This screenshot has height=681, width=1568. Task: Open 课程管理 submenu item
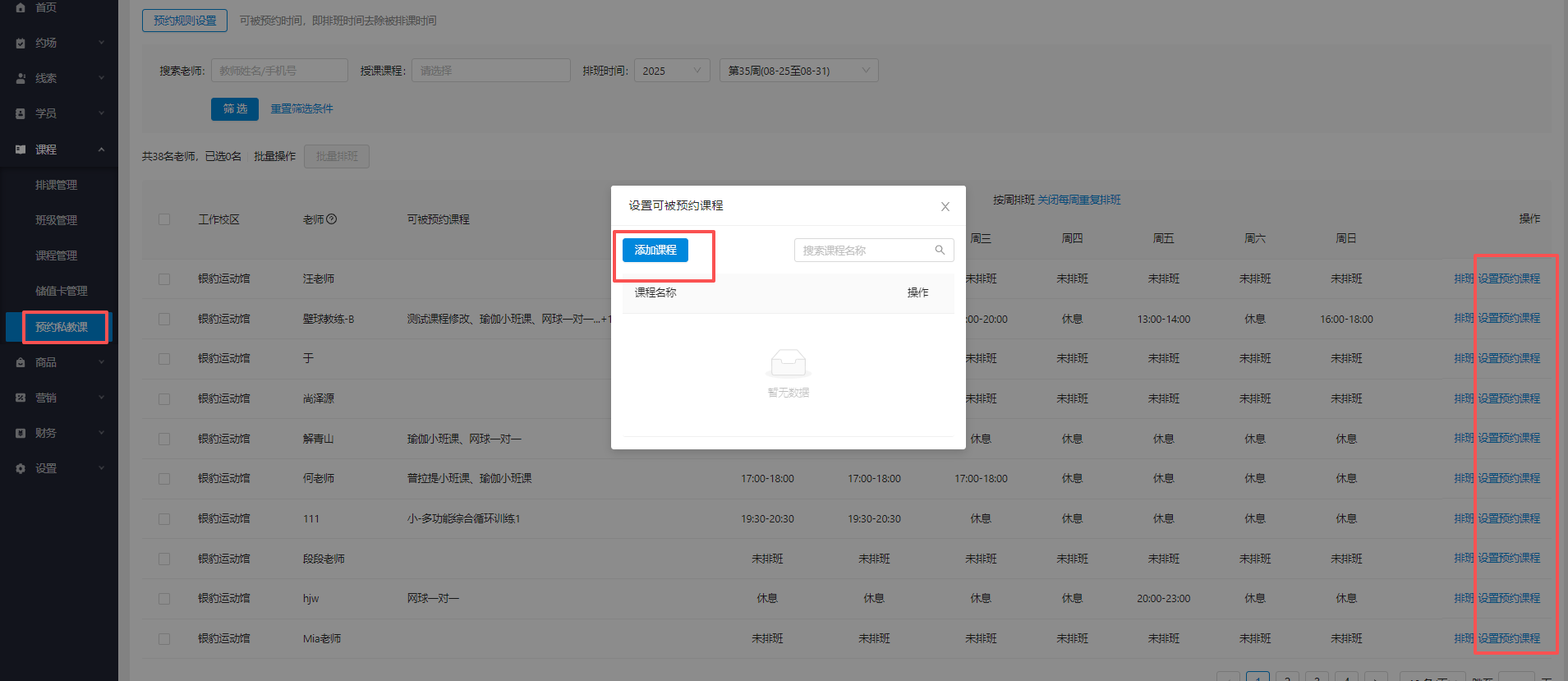pyautogui.click(x=56, y=255)
